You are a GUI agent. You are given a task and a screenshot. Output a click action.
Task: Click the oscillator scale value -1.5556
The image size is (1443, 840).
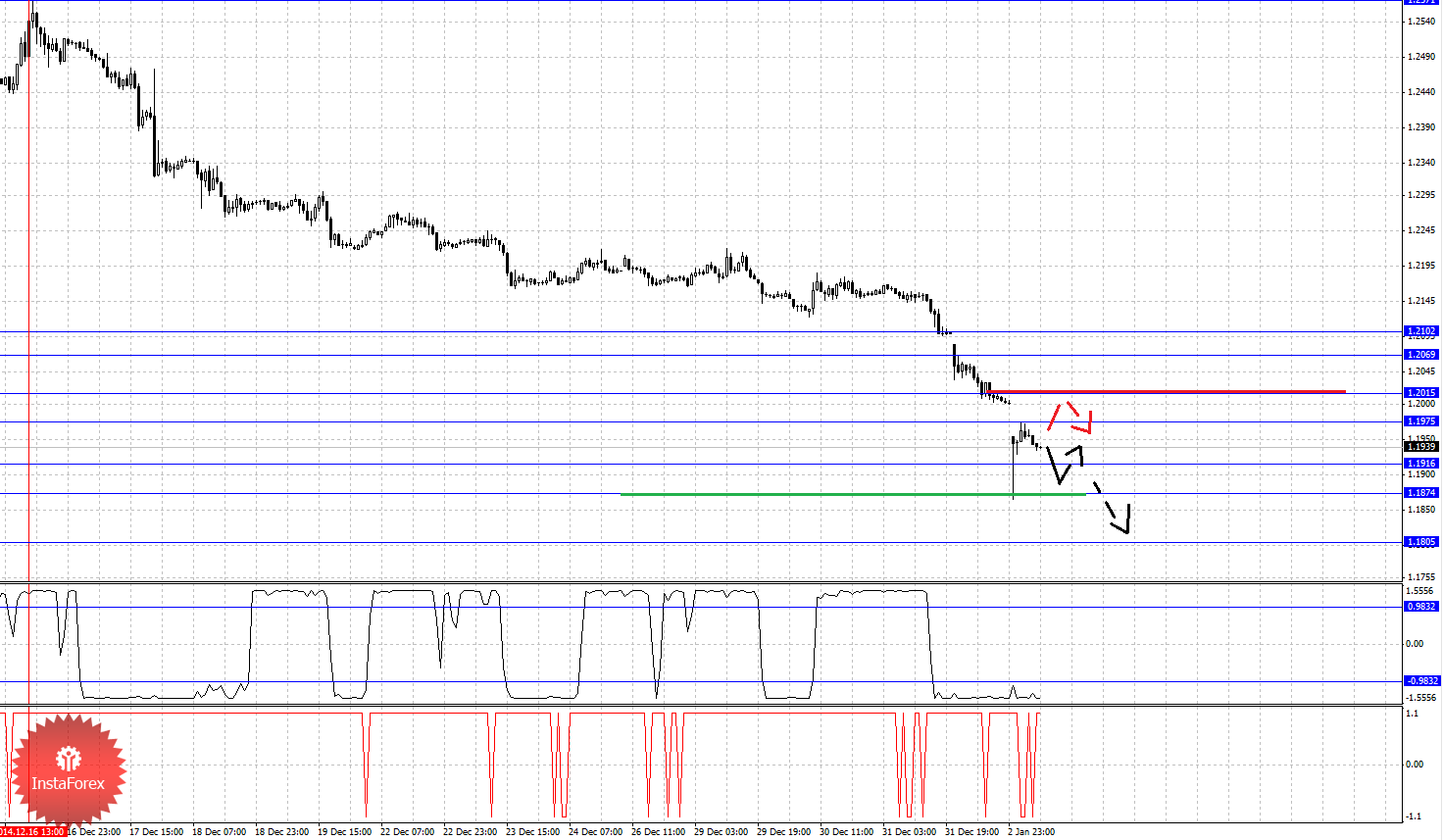[1421, 698]
